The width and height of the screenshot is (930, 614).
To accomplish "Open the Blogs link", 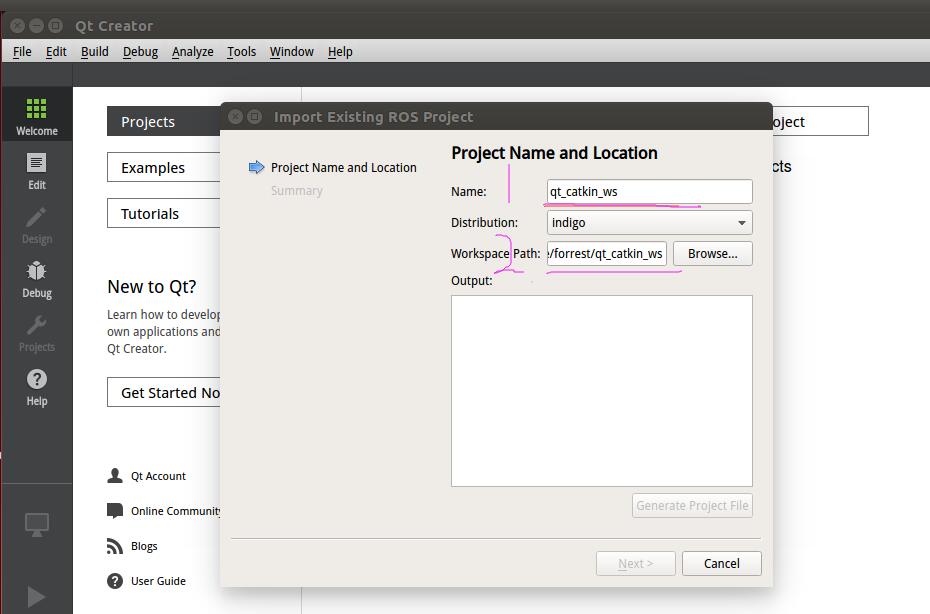I will point(144,546).
